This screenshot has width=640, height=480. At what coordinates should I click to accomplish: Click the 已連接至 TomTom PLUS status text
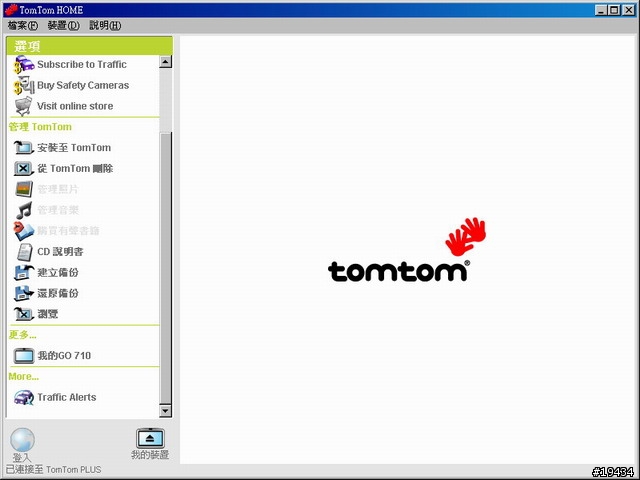pos(53,470)
